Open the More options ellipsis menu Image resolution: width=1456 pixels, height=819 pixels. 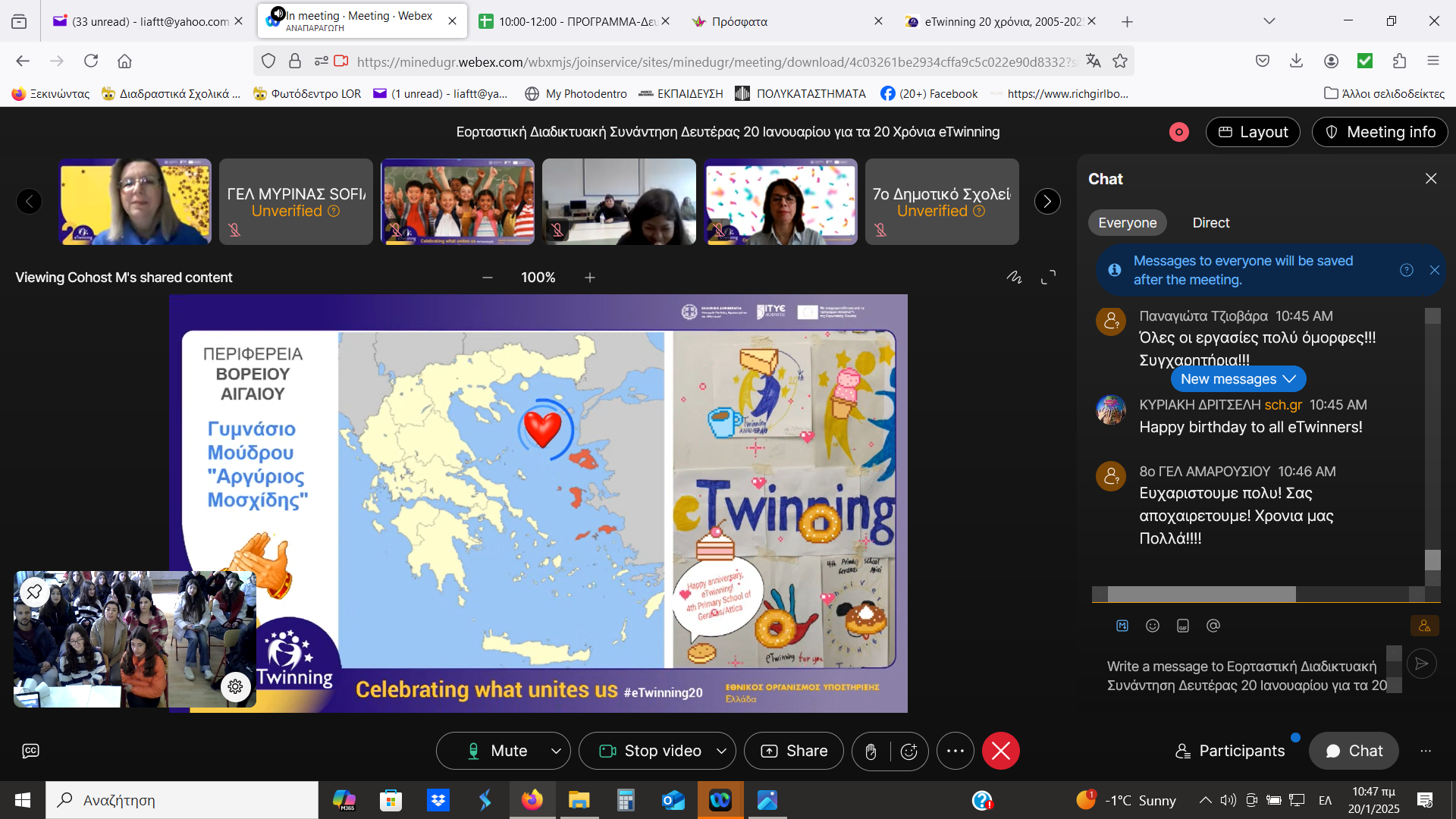point(955,751)
